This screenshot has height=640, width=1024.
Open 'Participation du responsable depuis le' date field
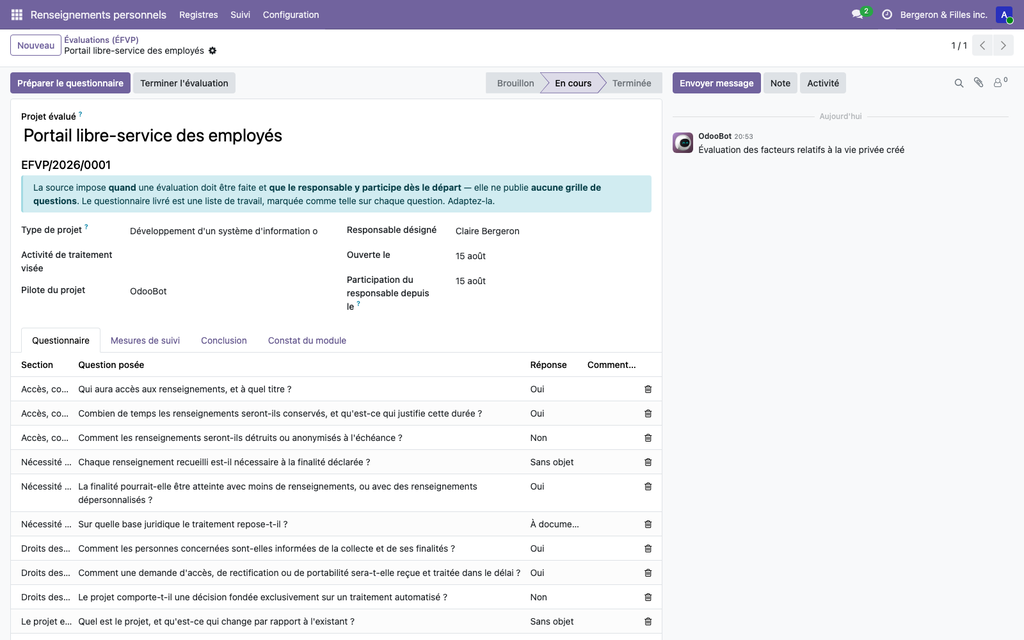point(552,281)
